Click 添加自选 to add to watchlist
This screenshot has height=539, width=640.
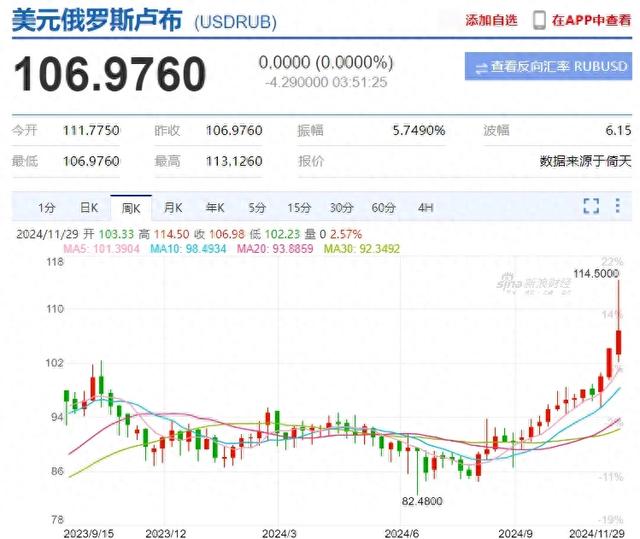point(492,21)
